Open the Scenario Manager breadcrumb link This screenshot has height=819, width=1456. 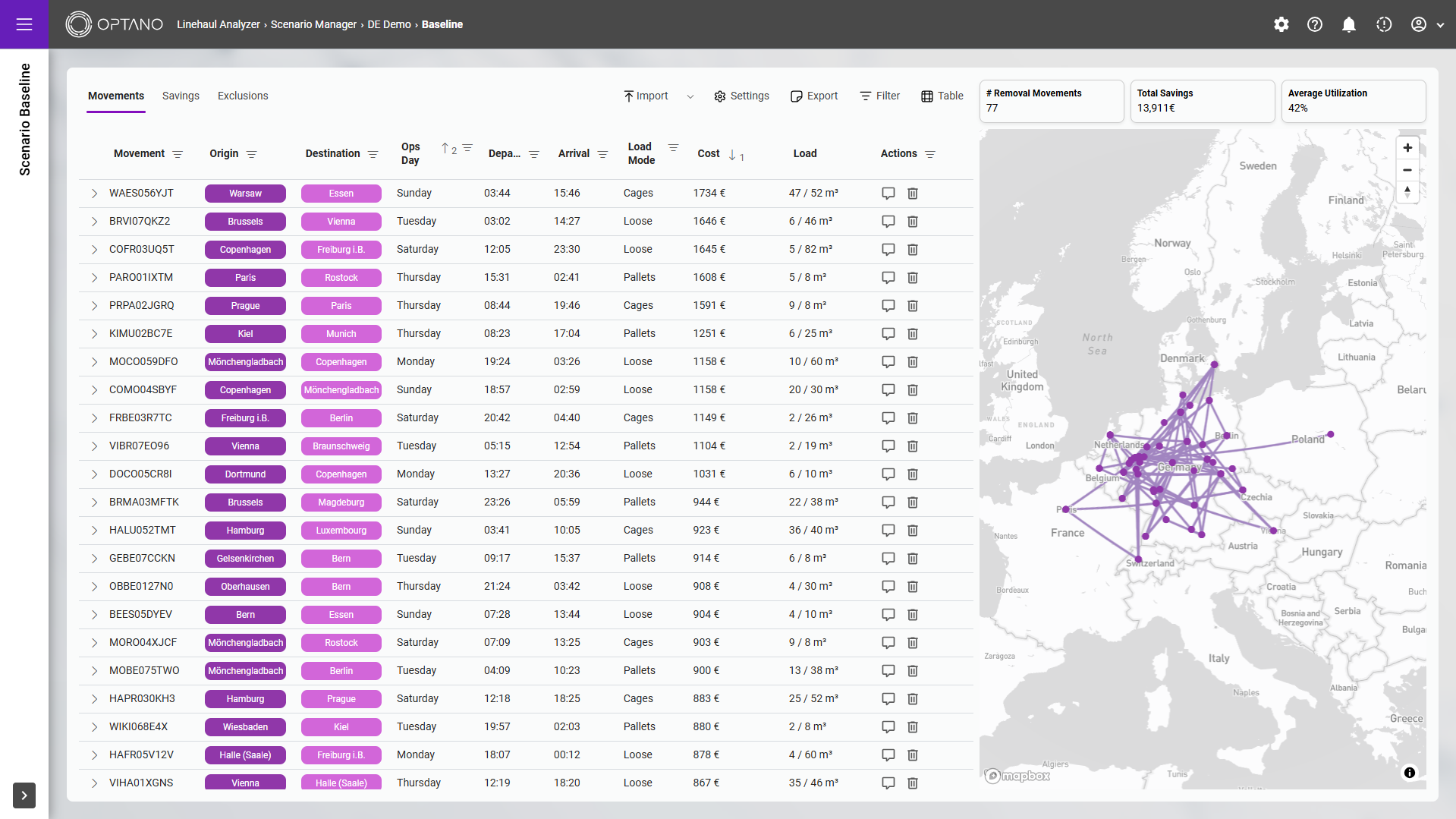point(313,24)
